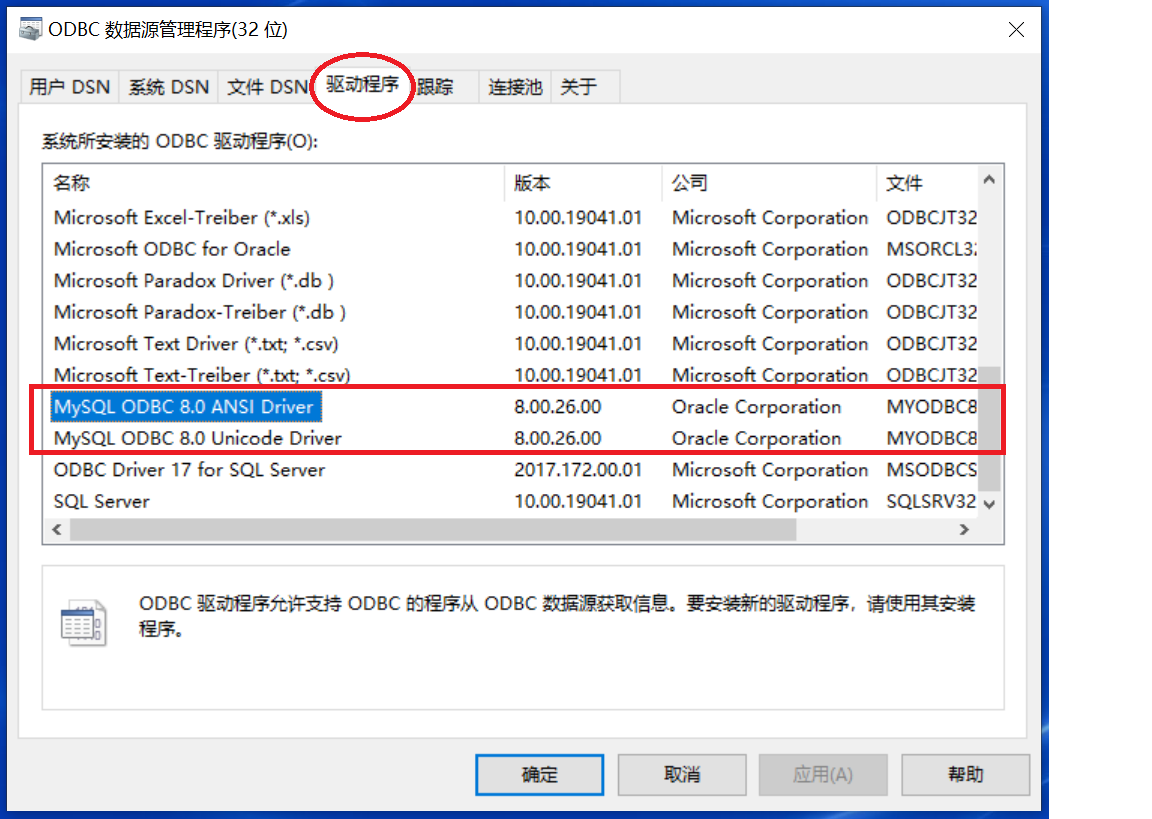Select the 文件 DSN tab
1152x819 pixels.
point(267,87)
